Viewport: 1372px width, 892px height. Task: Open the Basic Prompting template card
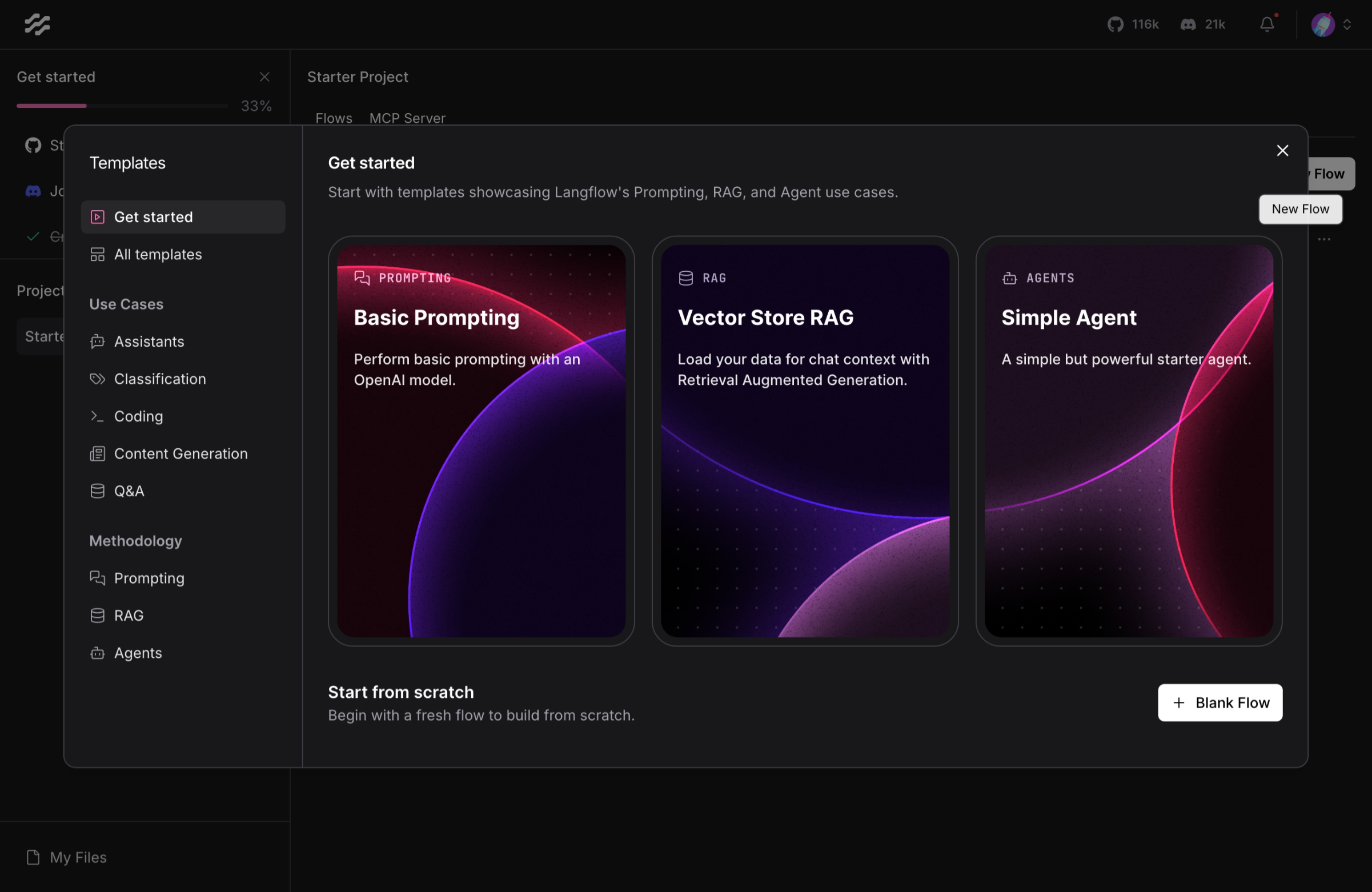482,441
